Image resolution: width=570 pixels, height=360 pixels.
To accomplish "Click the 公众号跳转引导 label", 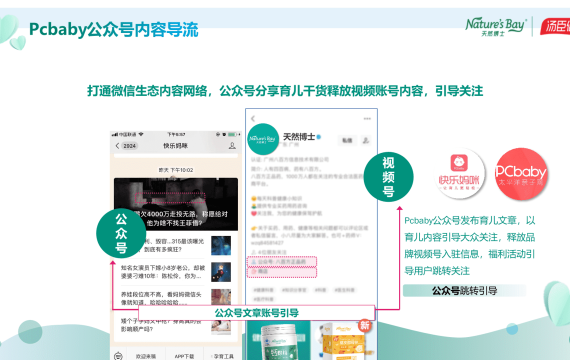I will (x=464, y=291).
